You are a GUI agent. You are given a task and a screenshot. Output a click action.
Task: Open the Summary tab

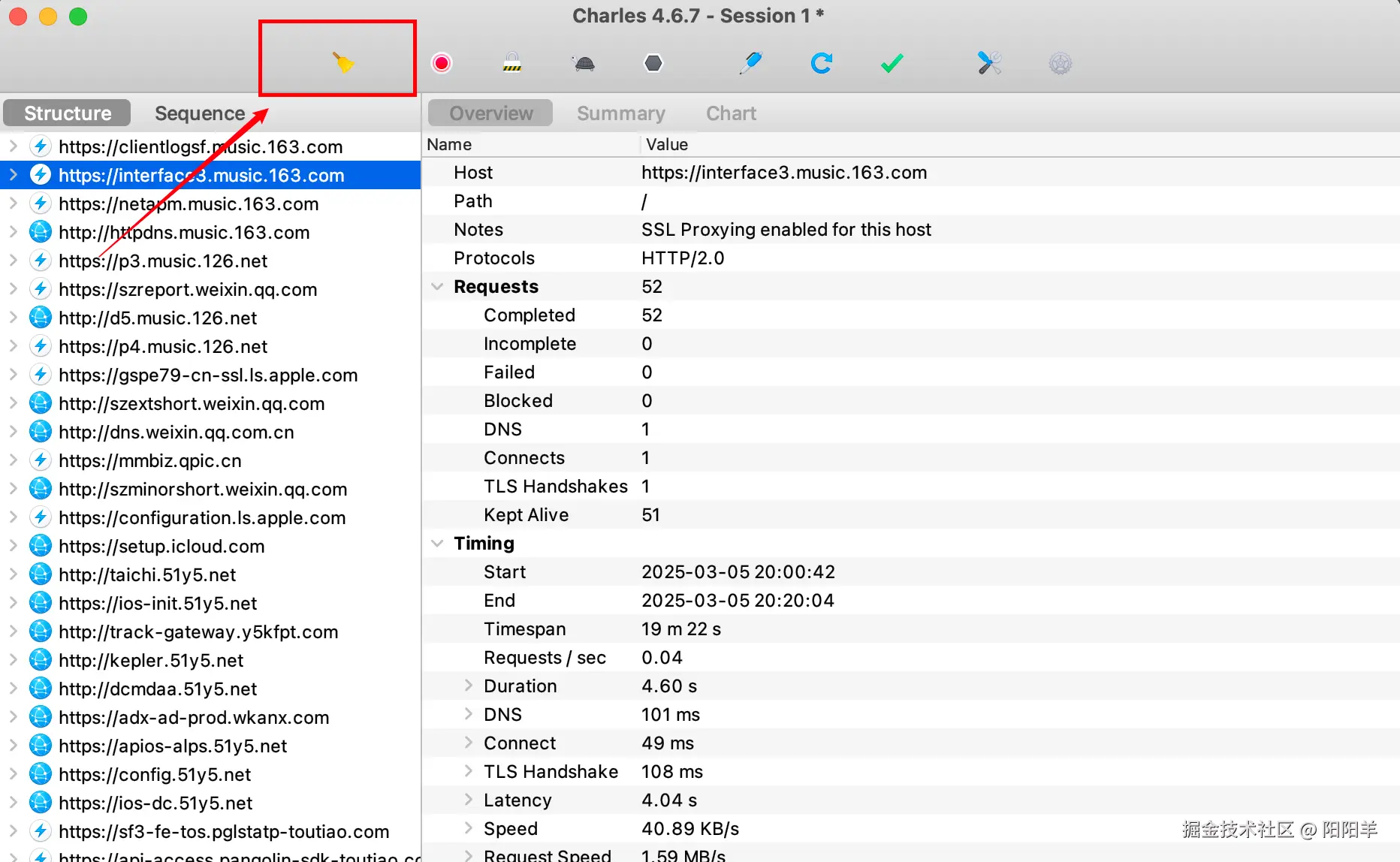pos(621,113)
